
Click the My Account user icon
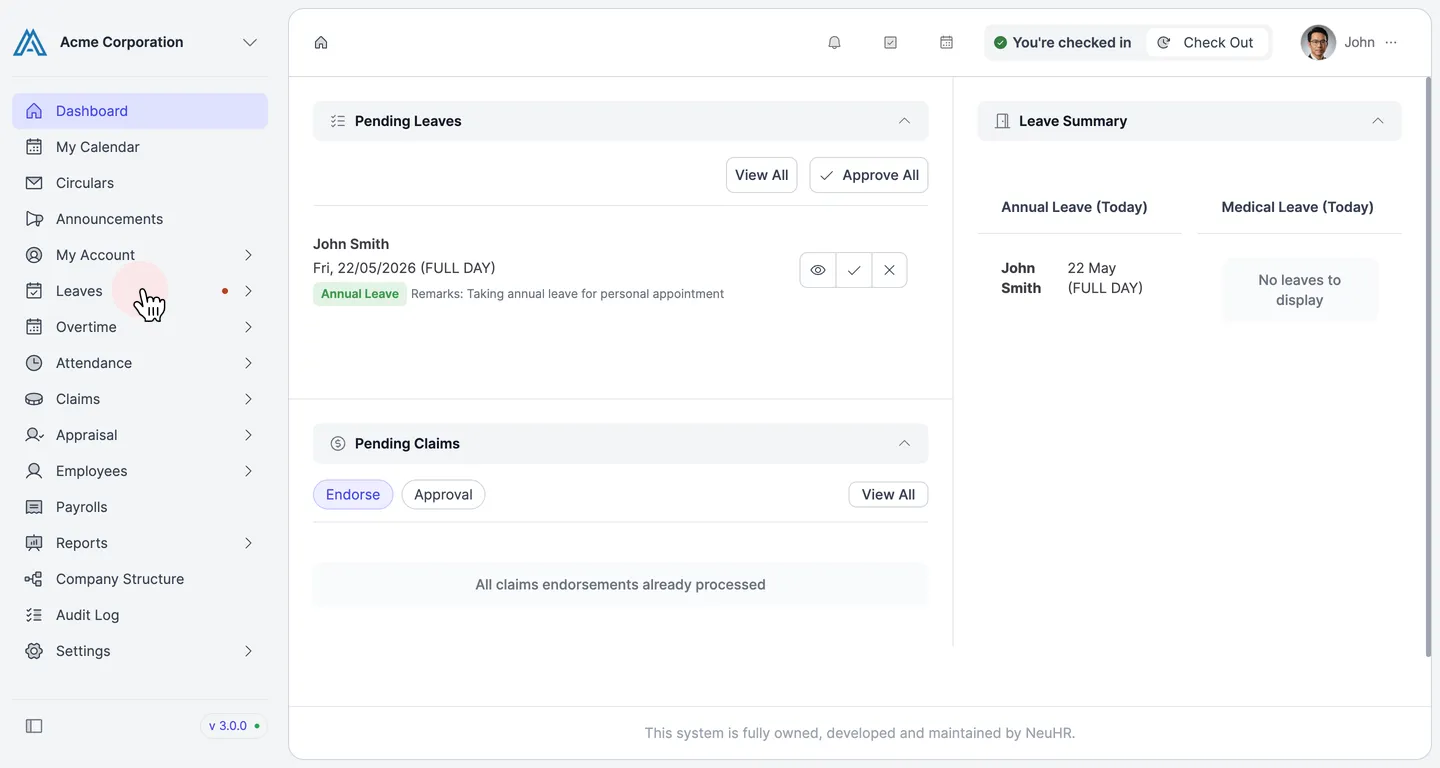point(34,255)
